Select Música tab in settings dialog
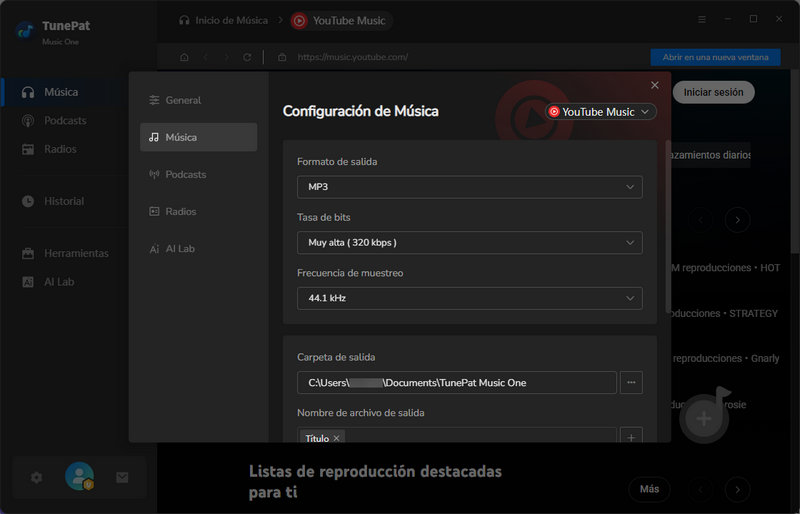This screenshot has width=800, height=514. (x=198, y=137)
